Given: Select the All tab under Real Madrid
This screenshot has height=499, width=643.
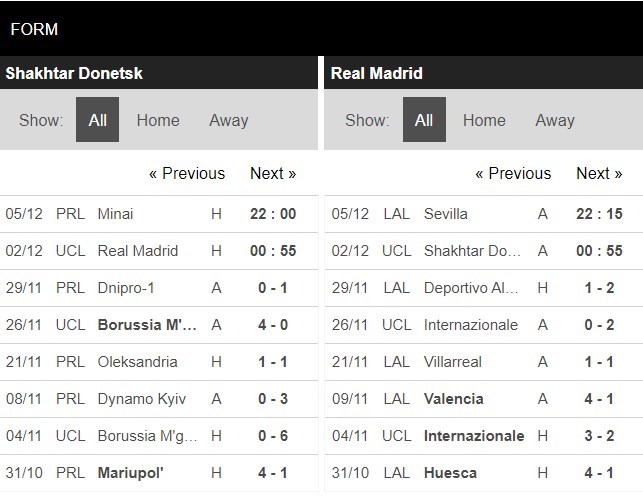Looking at the screenshot, I should (424, 120).
